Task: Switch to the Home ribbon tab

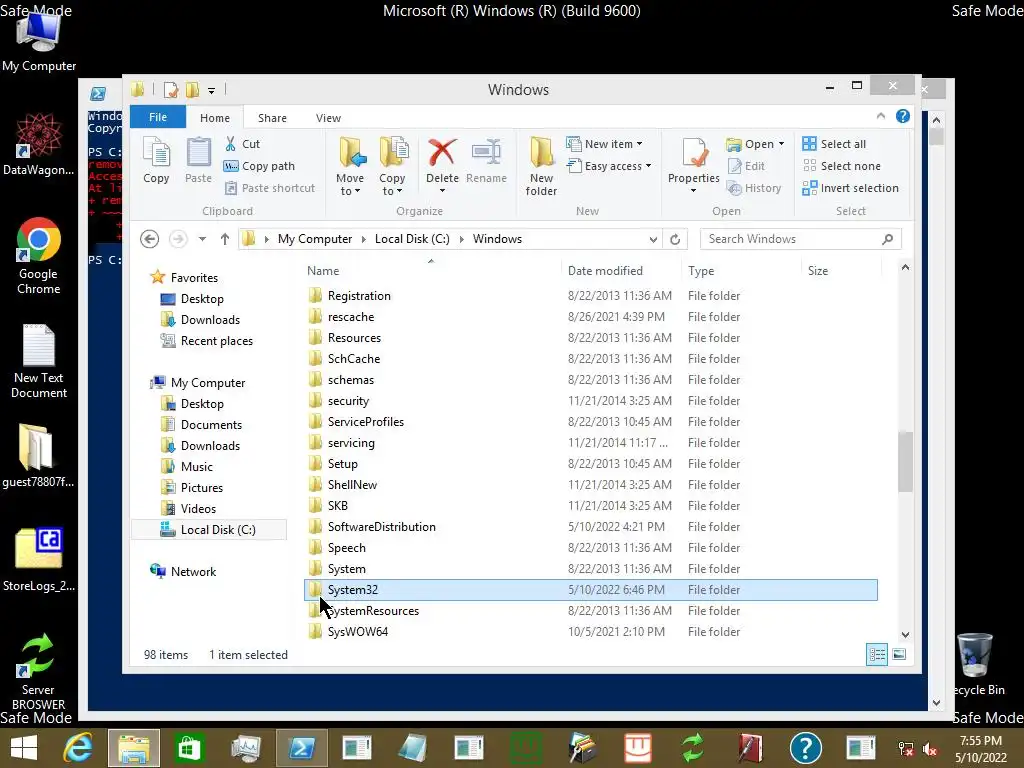Action: 215,118
